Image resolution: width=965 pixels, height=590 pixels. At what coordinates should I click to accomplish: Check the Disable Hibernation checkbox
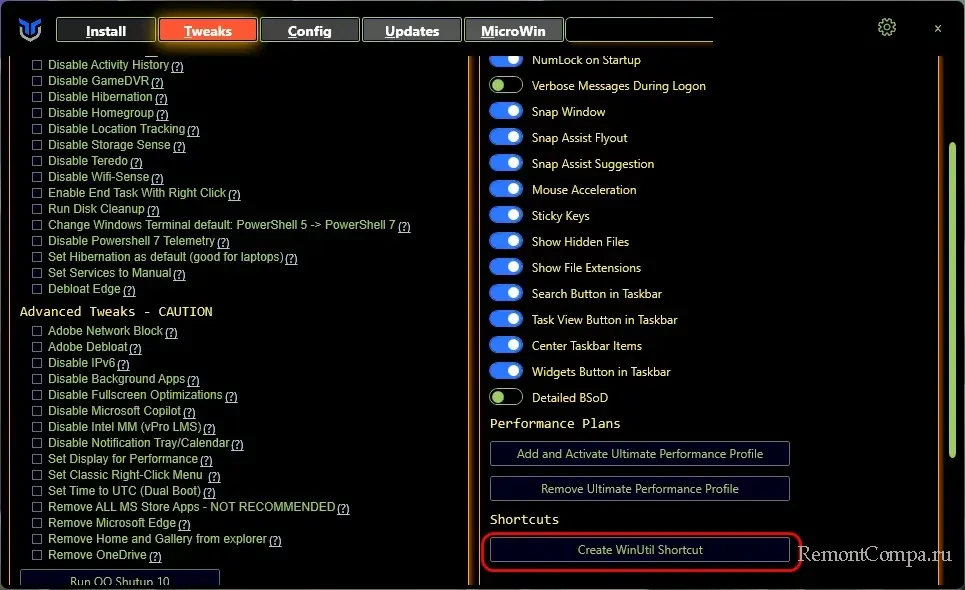[37, 97]
